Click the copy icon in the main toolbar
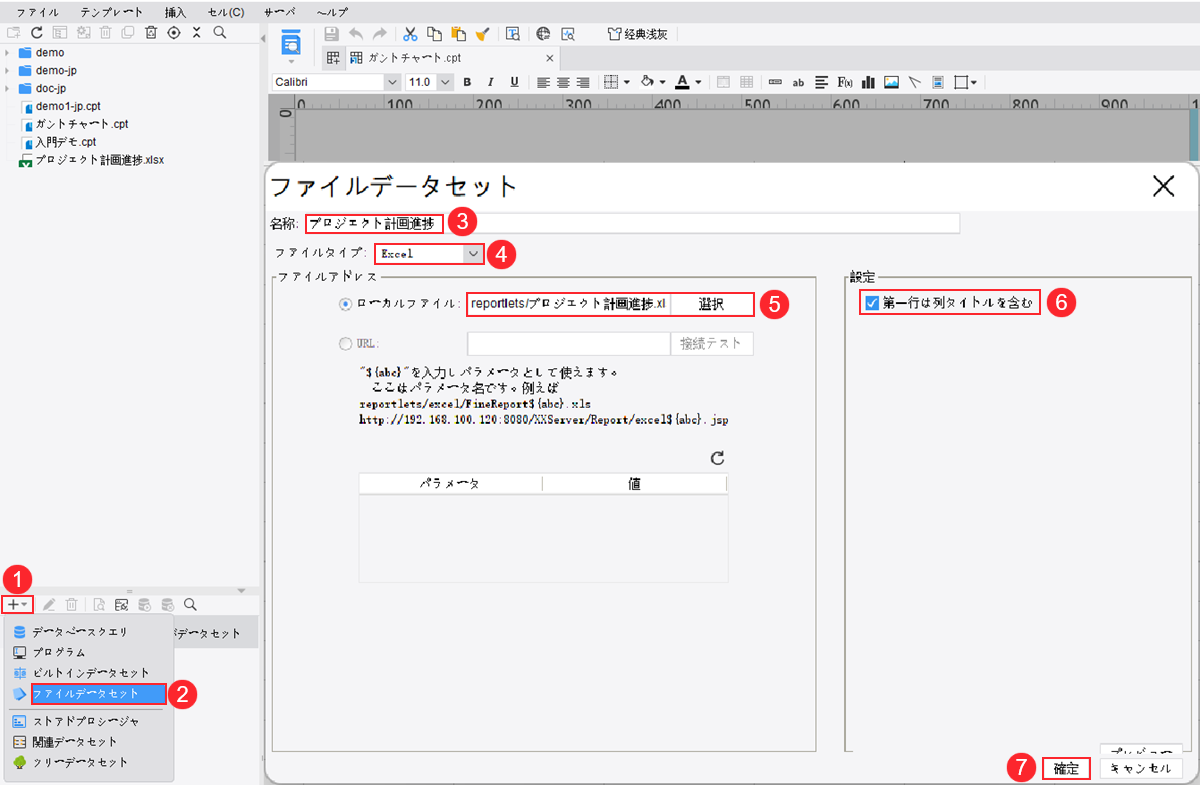This screenshot has width=1200, height=785. (434, 33)
